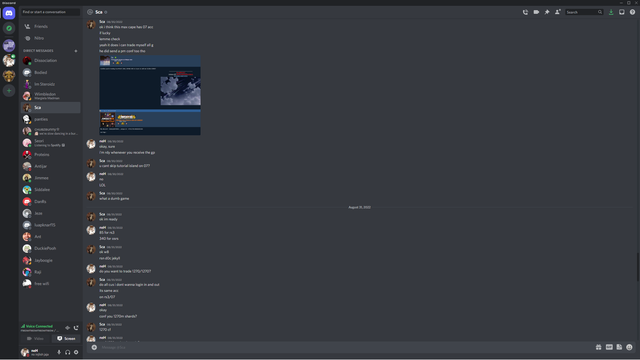The width and height of the screenshot is (640, 360).
Task: Open DM with Siddalee
Action: [x=51, y=190]
